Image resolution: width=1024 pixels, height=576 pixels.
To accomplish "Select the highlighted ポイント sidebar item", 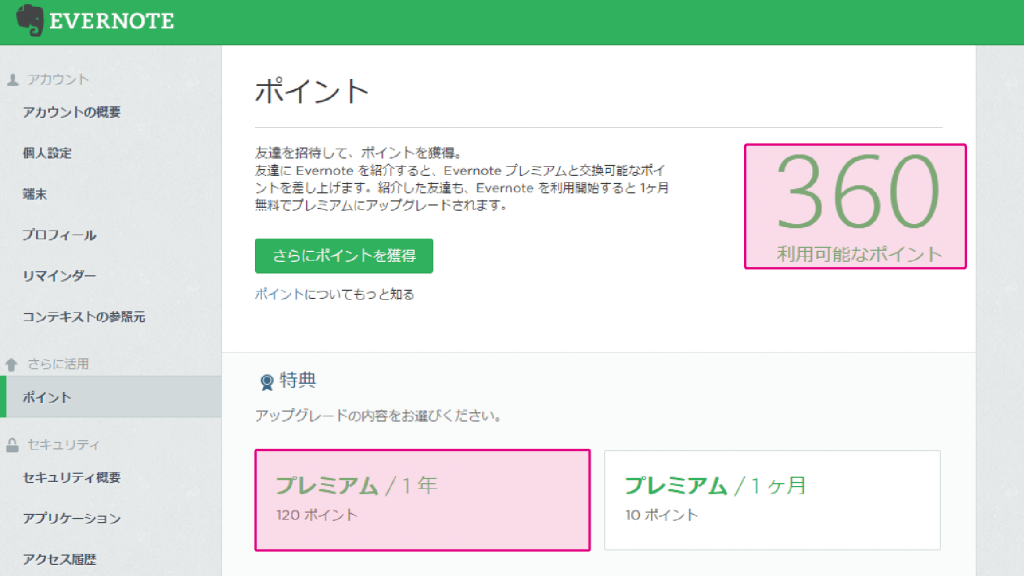I will point(111,397).
